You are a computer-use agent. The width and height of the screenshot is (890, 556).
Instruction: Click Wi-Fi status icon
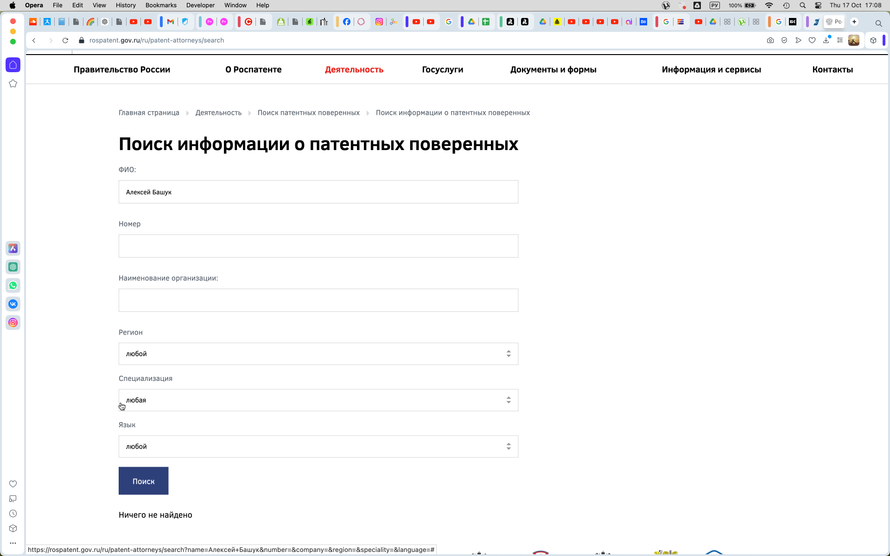pos(769,5)
